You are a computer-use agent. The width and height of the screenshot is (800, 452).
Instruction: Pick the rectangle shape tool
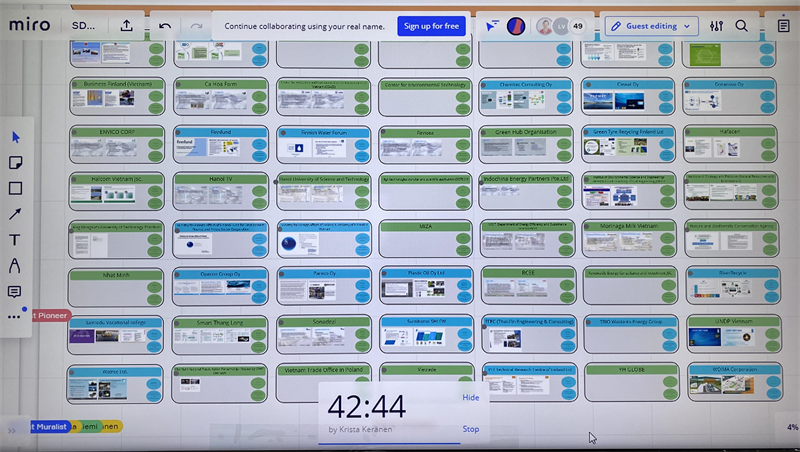click(15, 189)
